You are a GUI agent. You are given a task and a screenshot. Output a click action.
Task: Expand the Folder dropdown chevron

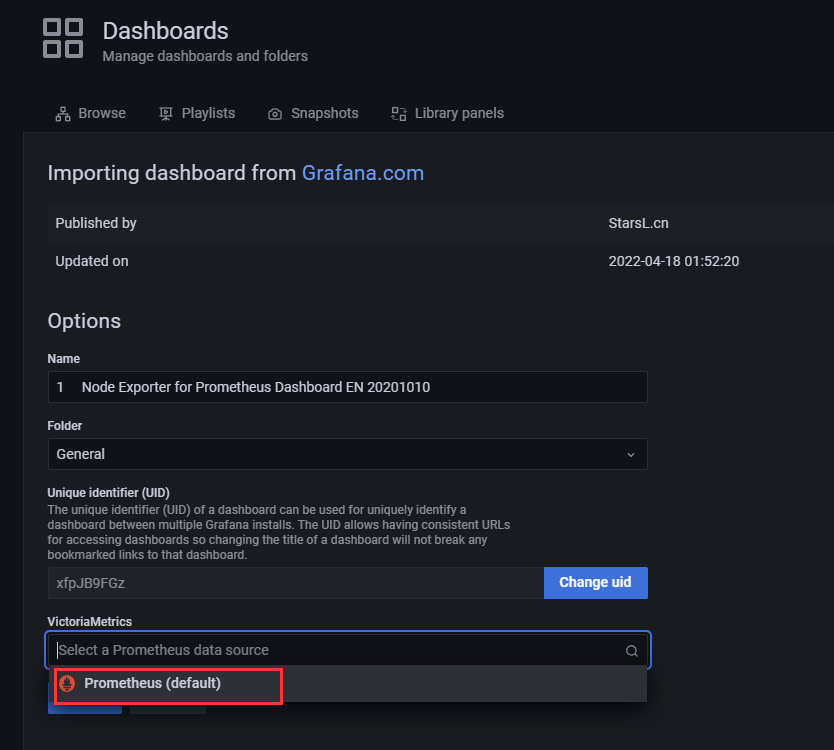[x=631, y=454]
